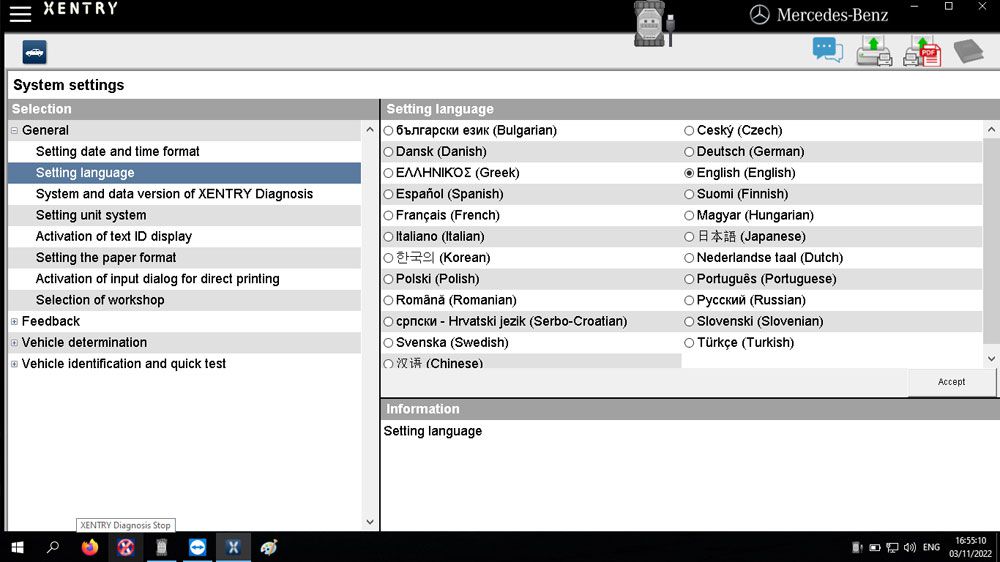Select Español (Spanish) radio button
The height and width of the screenshot is (562, 1000).
388,194
